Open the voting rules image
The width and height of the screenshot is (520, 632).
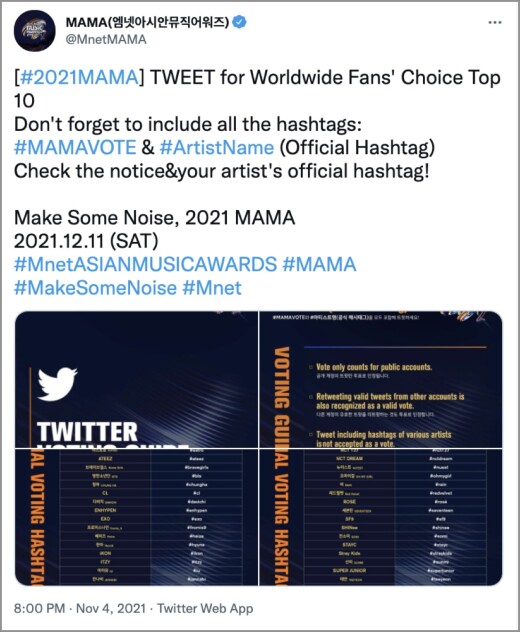click(381, 379)
